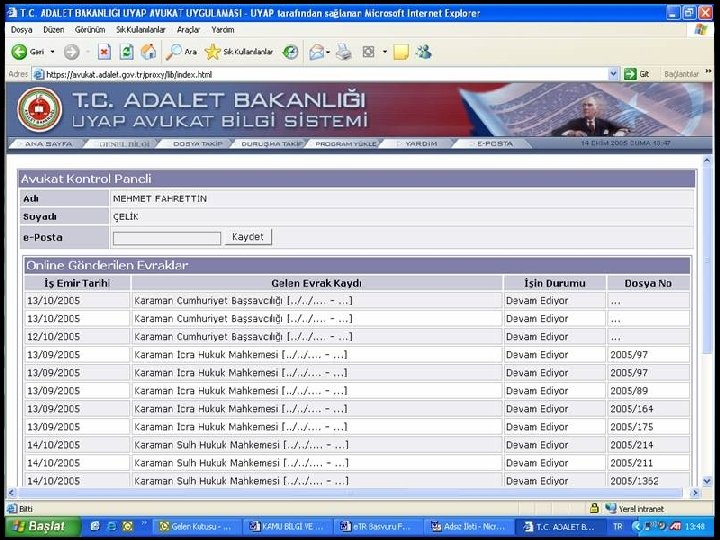Click the İşin Durumu column header
The width and height of the screenshot is (720, 540).
point(555,283)
